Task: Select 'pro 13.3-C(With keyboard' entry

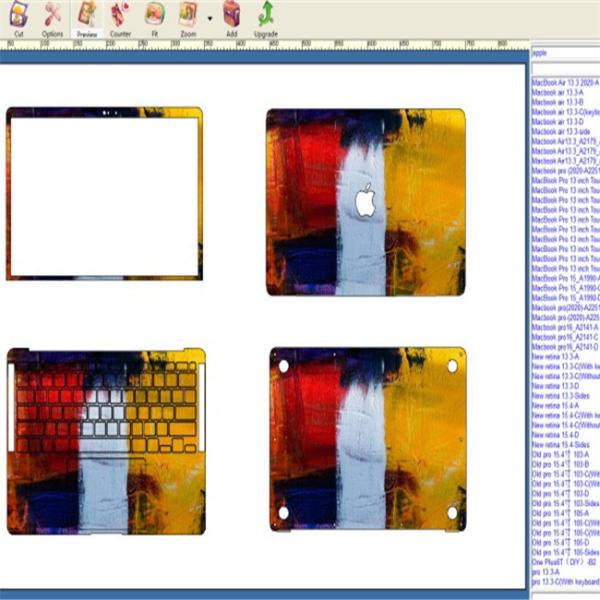Action: point(565,582)
